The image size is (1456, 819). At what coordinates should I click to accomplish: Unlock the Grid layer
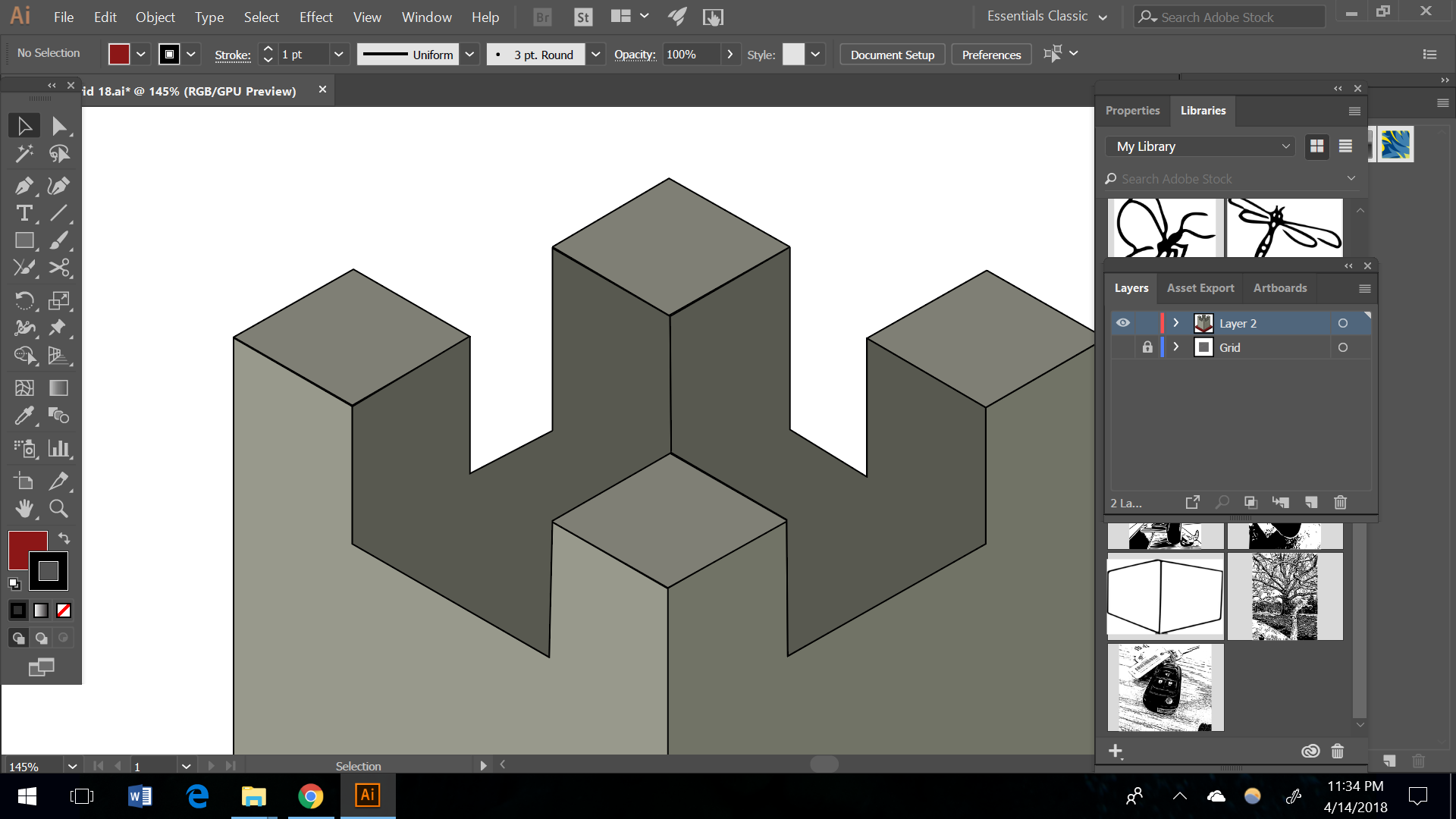[1147, 347]
